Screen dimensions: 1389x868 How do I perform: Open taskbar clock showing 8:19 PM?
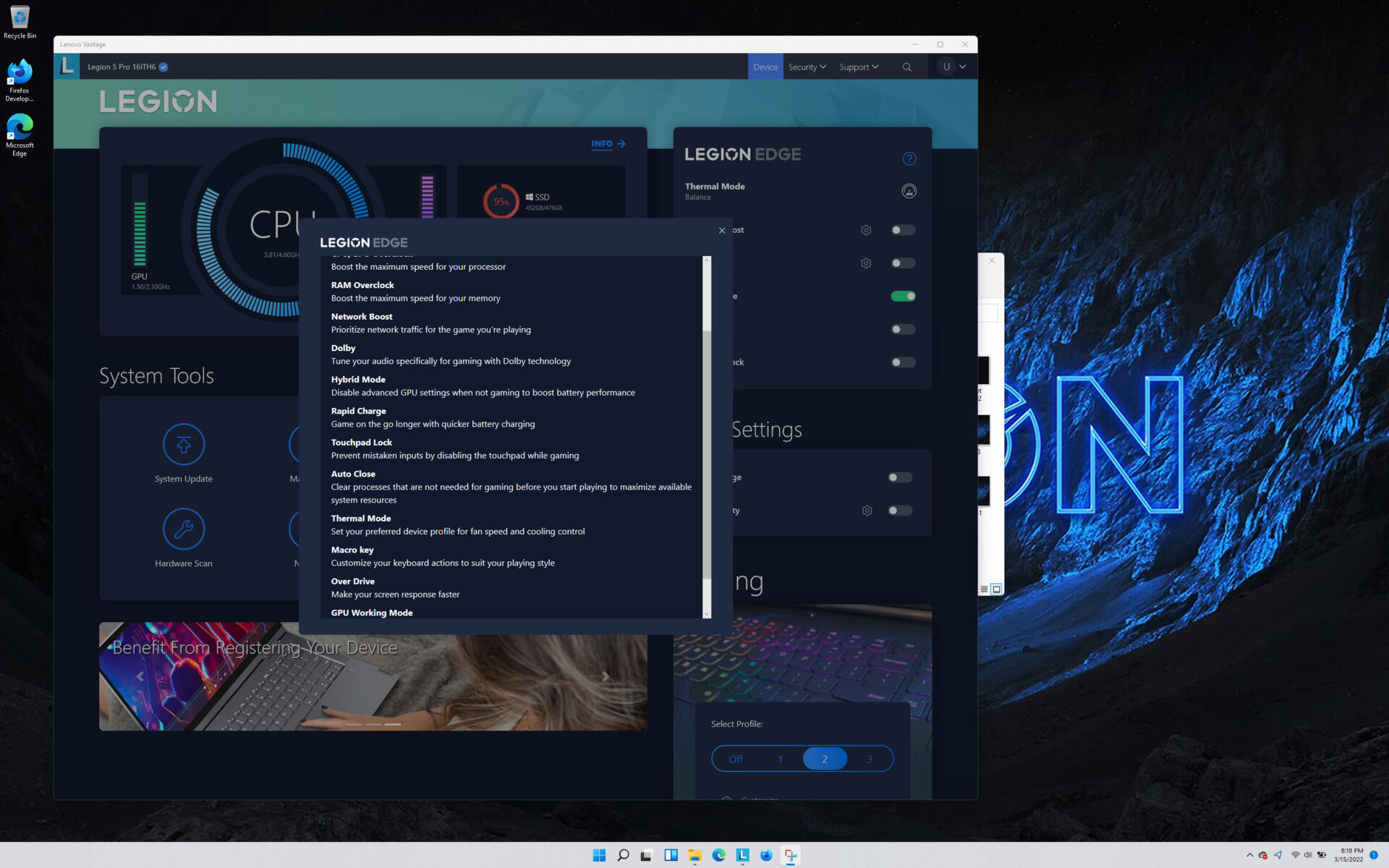click(1350, 855)
